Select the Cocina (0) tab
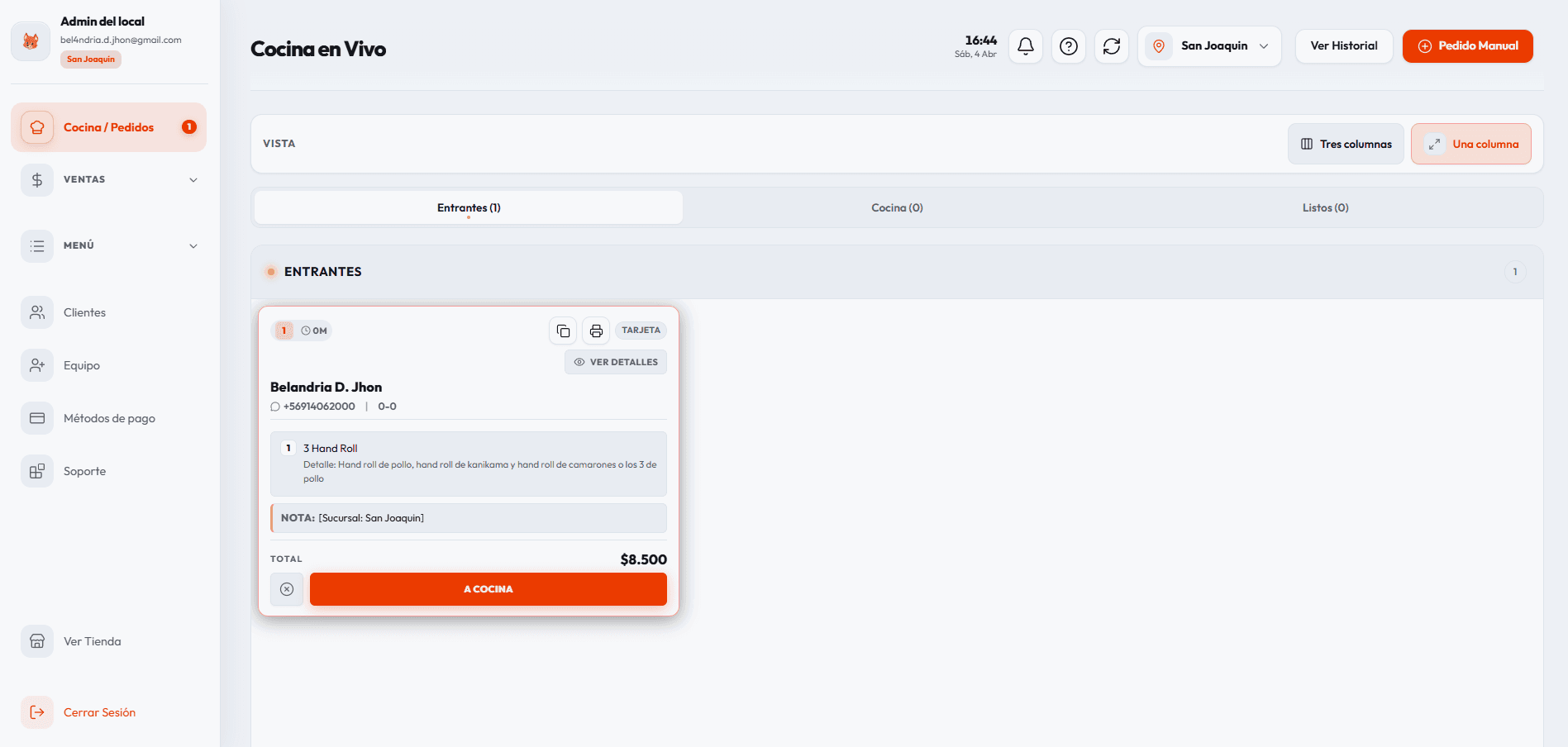Viewport: 1568px width, 747px height. click(x=897, y=207)
